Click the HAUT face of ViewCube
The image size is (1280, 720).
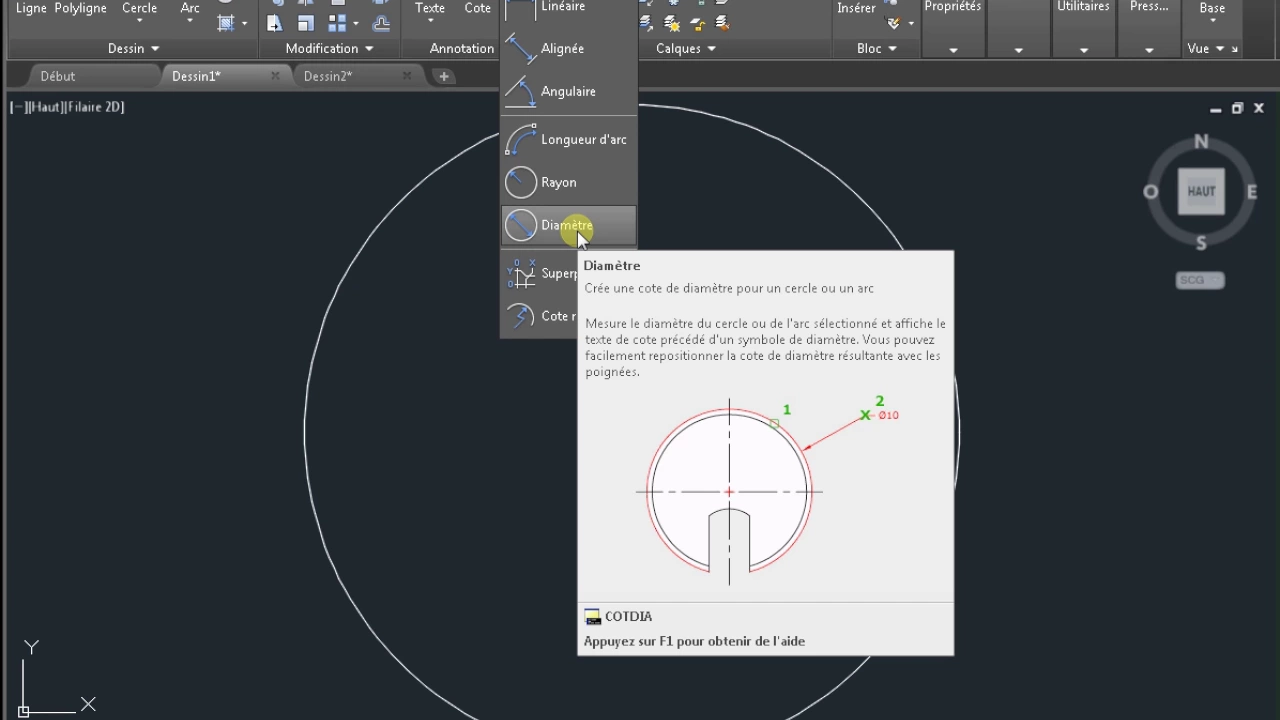[x=1201, y=191]
